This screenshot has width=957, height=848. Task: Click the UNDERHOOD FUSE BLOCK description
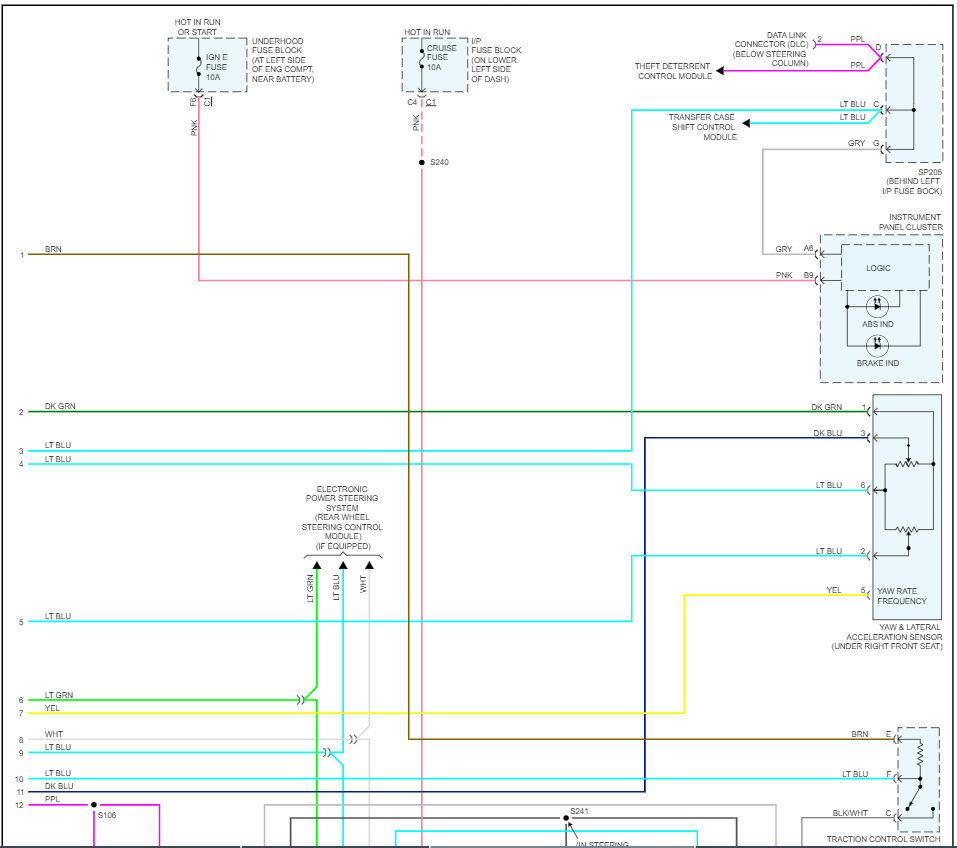(283, 60)
